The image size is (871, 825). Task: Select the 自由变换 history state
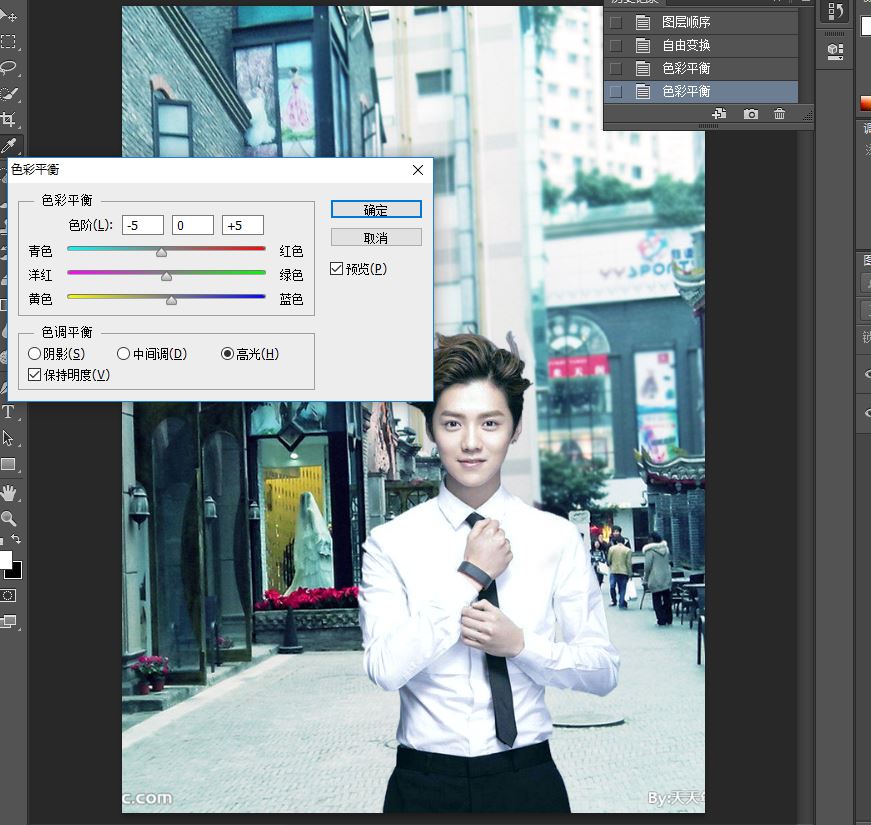tap(701, 46)
